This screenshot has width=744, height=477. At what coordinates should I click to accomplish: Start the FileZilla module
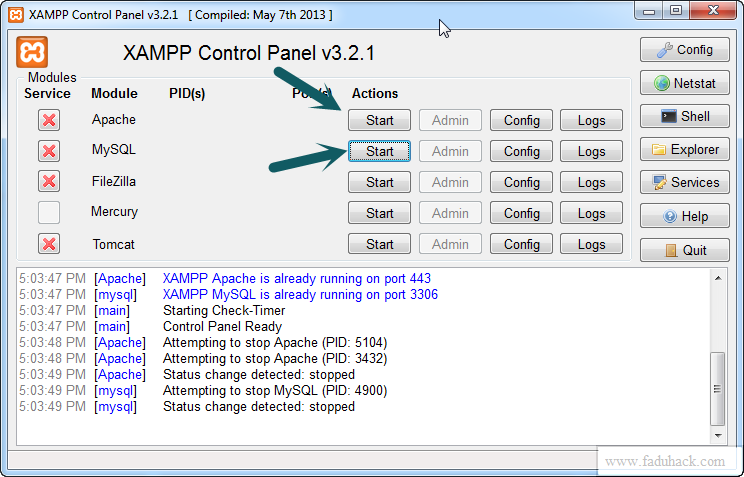pyautogui.click(x=379, y=182)
